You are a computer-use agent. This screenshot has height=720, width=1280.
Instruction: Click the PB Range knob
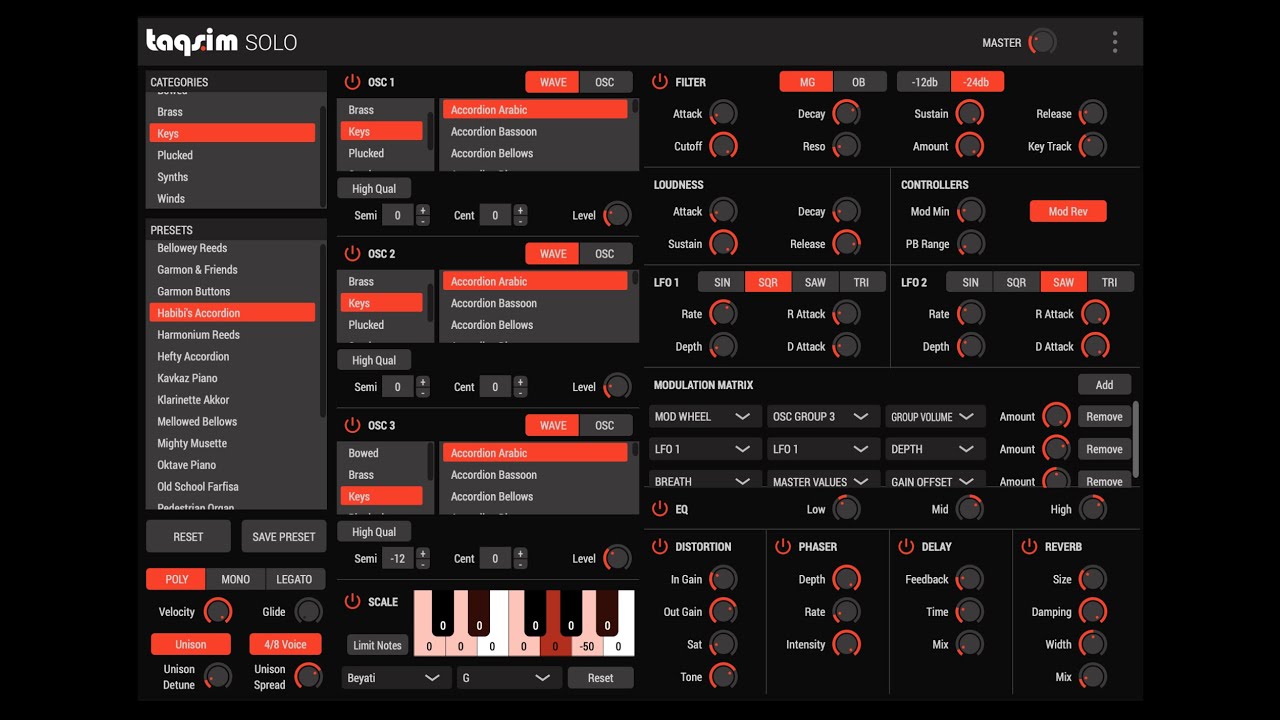(x=970, y=244)
